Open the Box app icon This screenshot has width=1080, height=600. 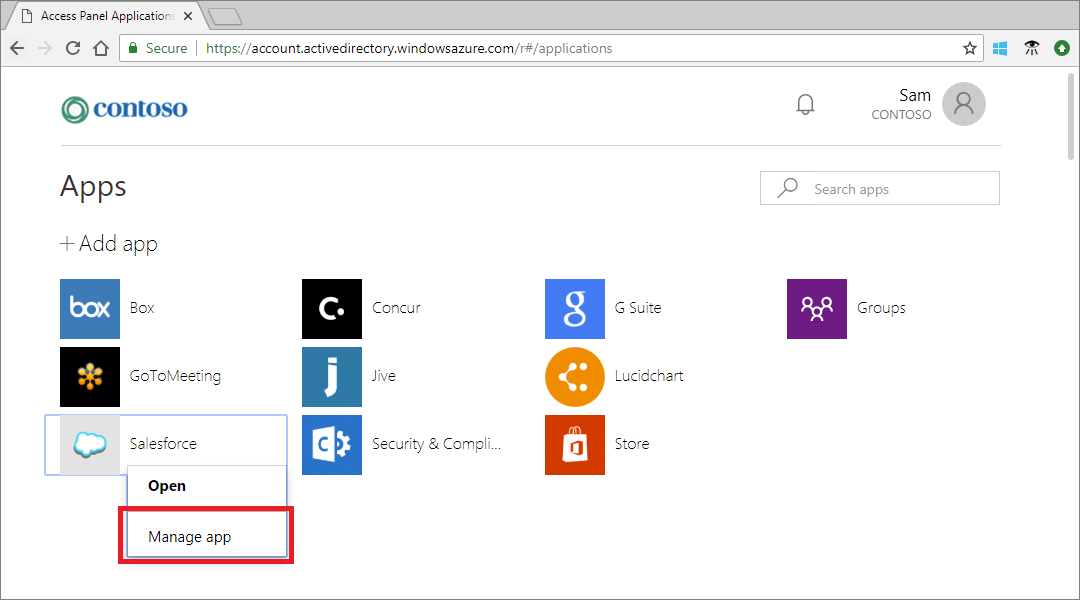coord(90,309)
